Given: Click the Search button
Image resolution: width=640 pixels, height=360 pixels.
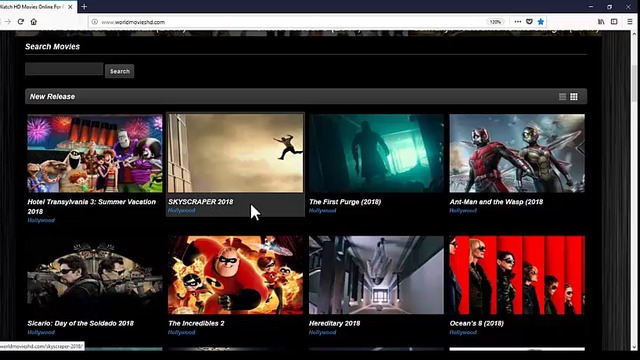Looking at the screenshot, I should point(120,71).
